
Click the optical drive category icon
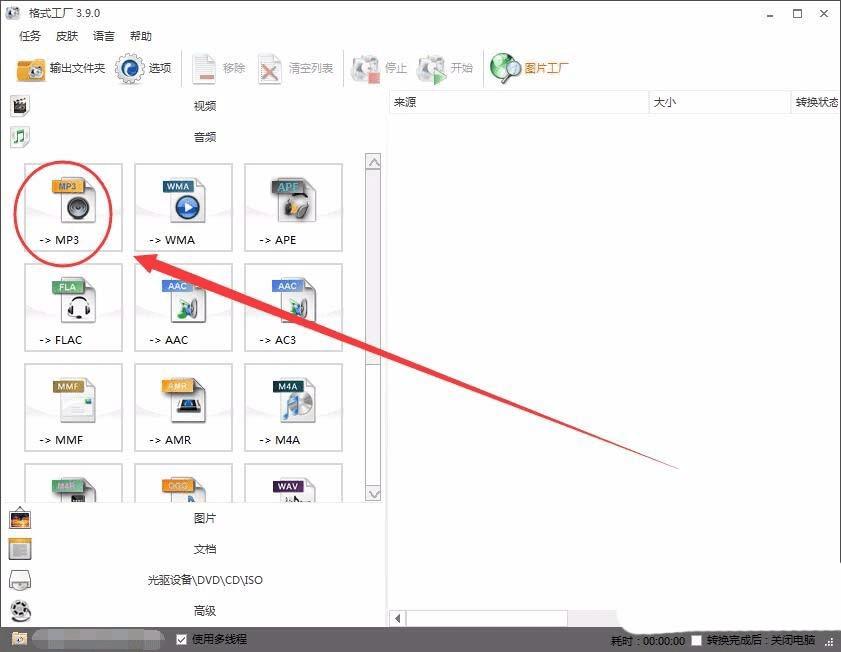coord(20,580)
